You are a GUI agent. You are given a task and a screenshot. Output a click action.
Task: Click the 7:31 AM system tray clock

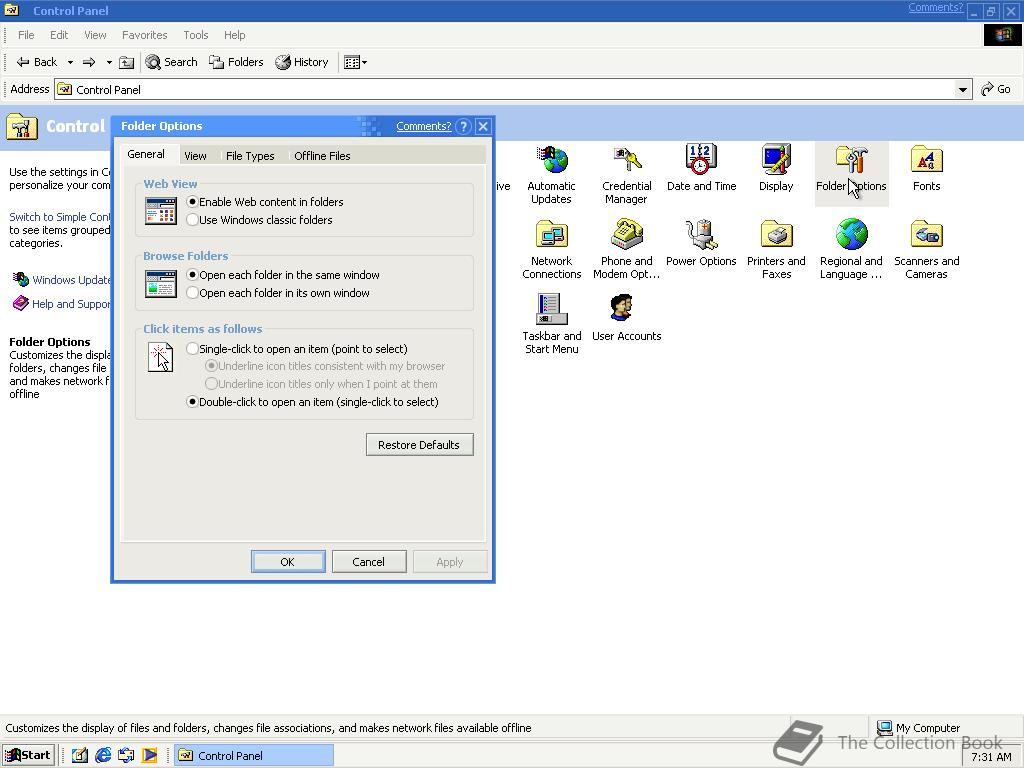pos(991,757)
